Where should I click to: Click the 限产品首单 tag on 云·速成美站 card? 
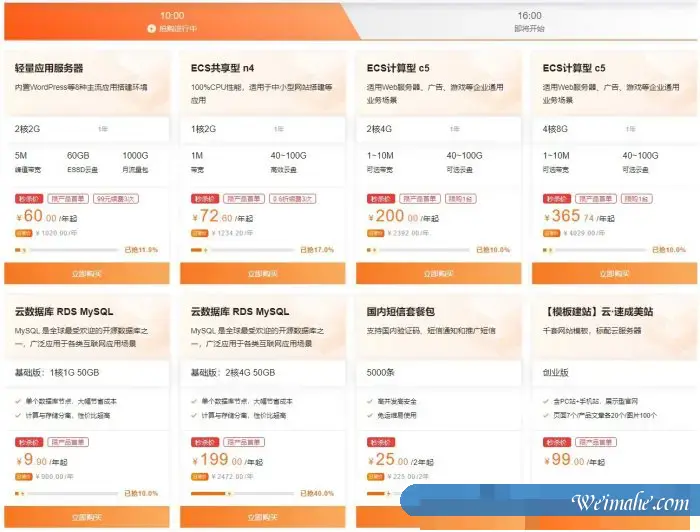point(596,442)
